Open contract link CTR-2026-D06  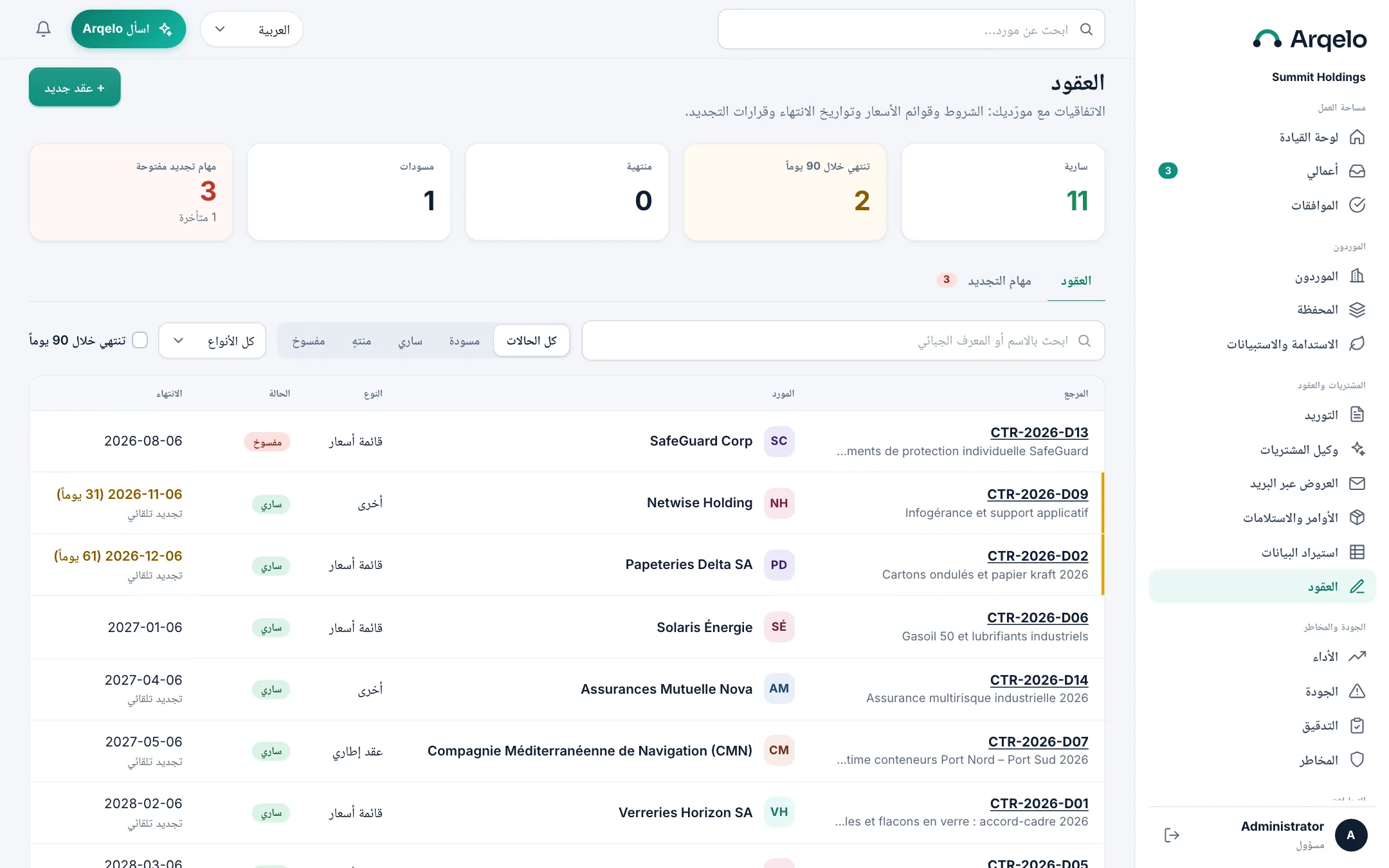click(x=1038, y=618)
